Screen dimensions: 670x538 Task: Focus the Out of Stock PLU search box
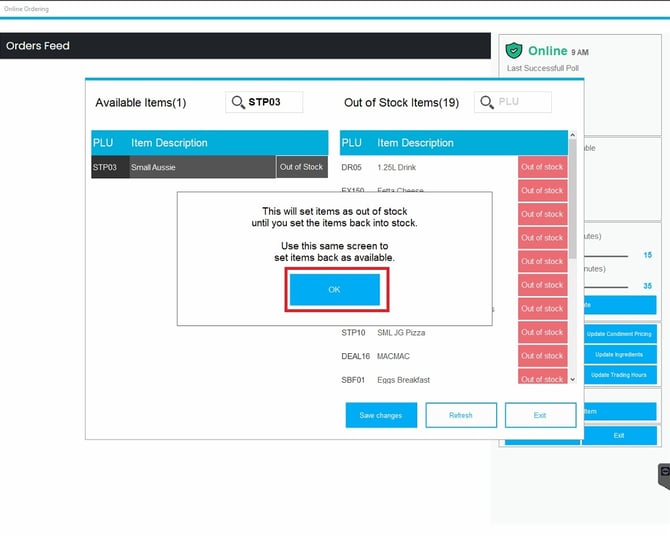pyautogui.click(x=512, y=102)
